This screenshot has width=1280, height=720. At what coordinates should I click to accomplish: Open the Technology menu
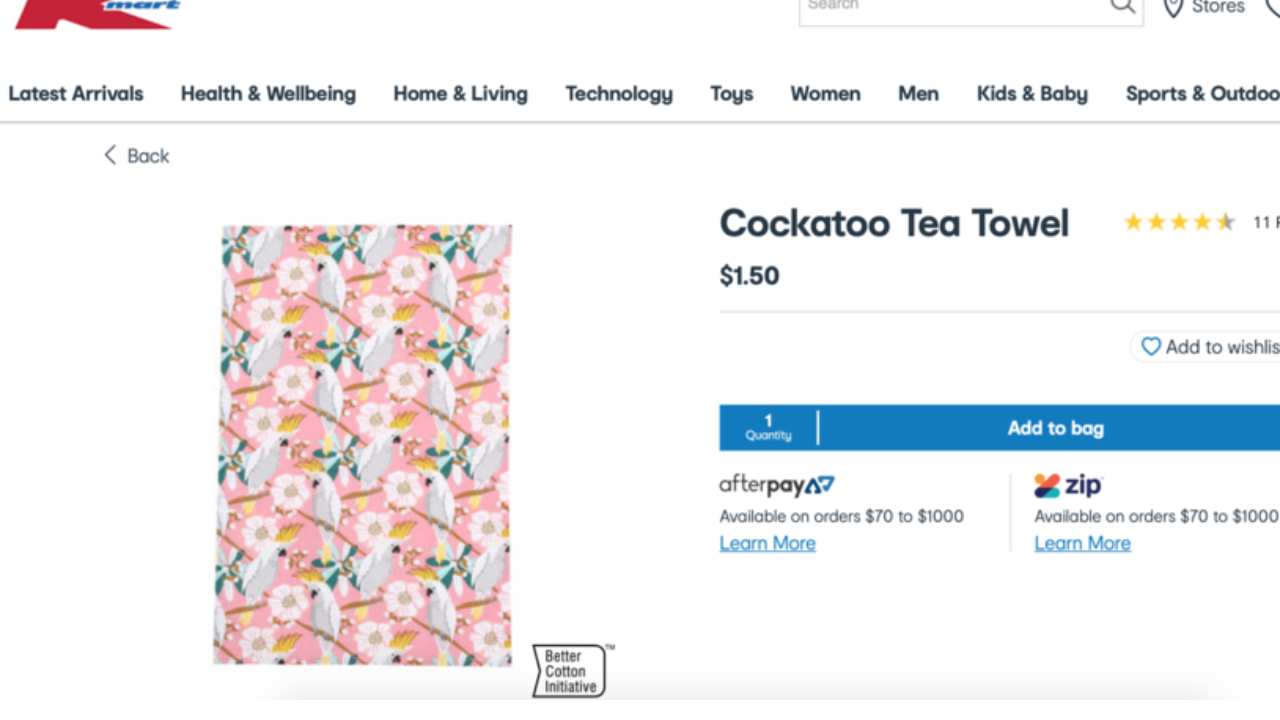619,94
